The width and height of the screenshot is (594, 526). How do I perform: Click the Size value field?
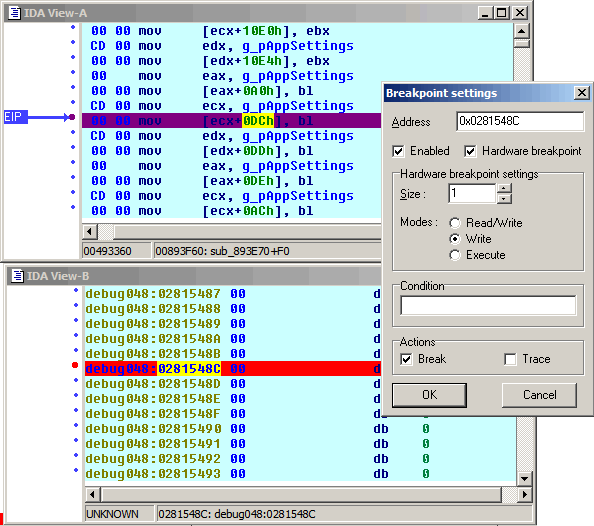pyautogui.click(x=472, y=194)
